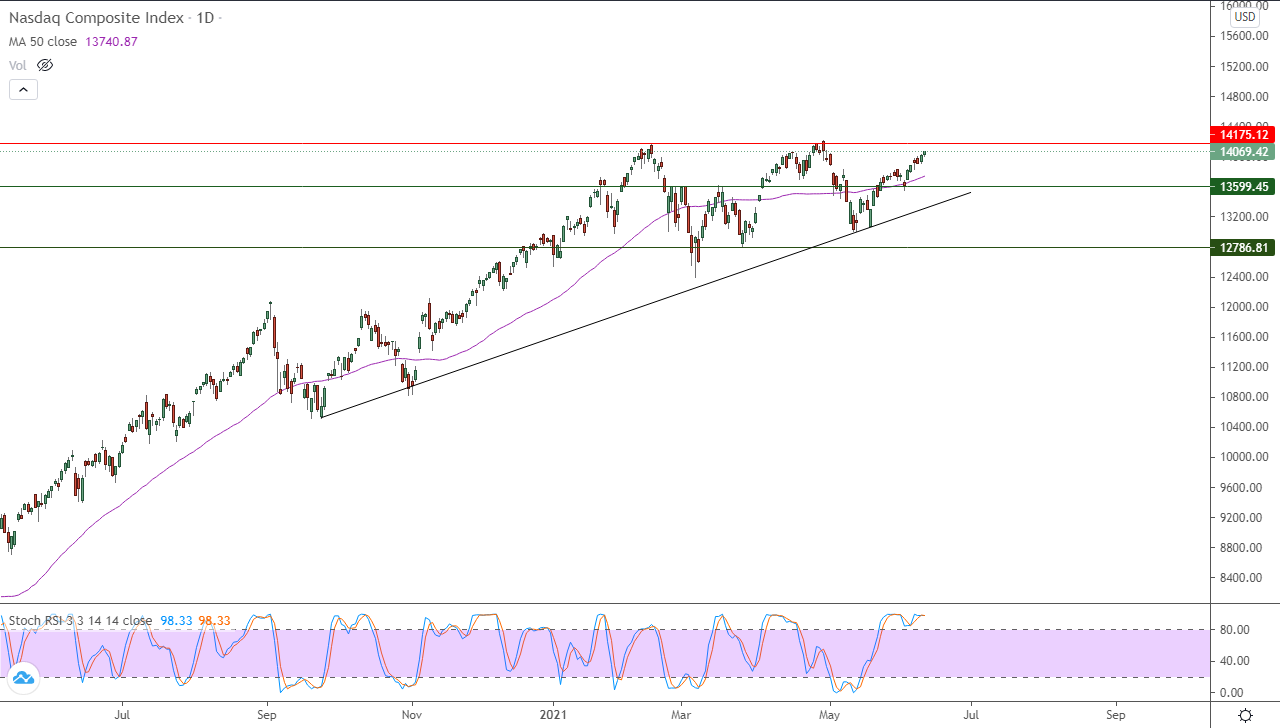Click the TradingView cloud logo icon
1280x728 pixels.
pos(23,679)
